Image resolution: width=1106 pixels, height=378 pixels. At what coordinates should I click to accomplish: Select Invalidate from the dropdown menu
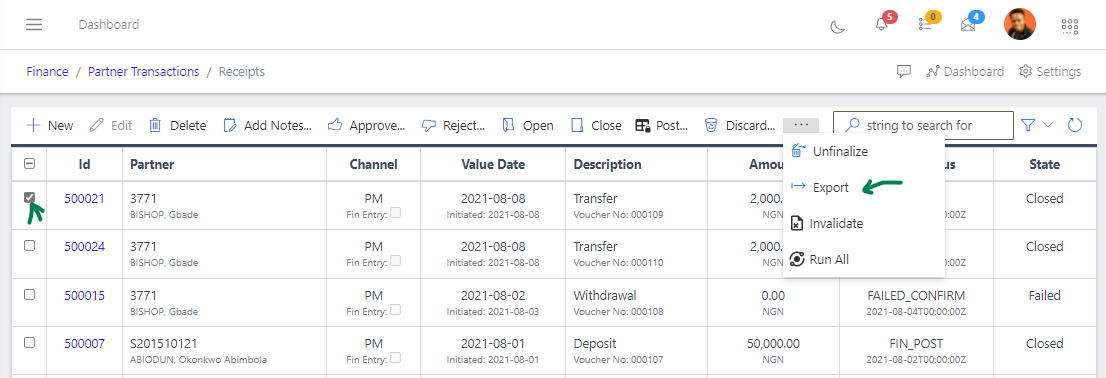[863, 224]
